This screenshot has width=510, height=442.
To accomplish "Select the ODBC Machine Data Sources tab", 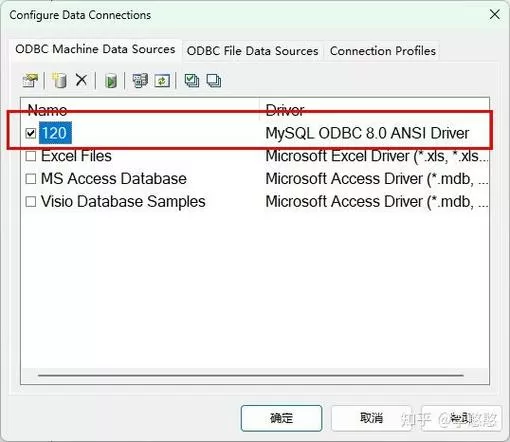I will [95, 49].
